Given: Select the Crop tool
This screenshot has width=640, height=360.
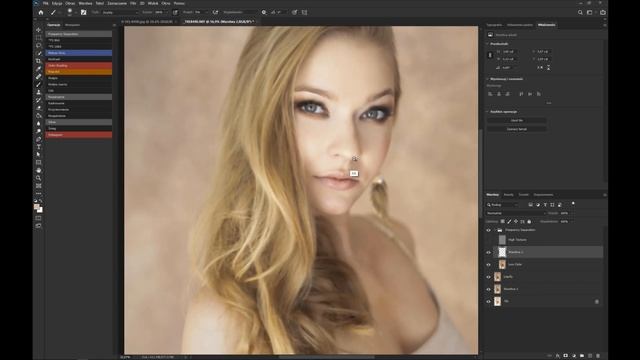Looking at the screenshot, I should [38, 61].
